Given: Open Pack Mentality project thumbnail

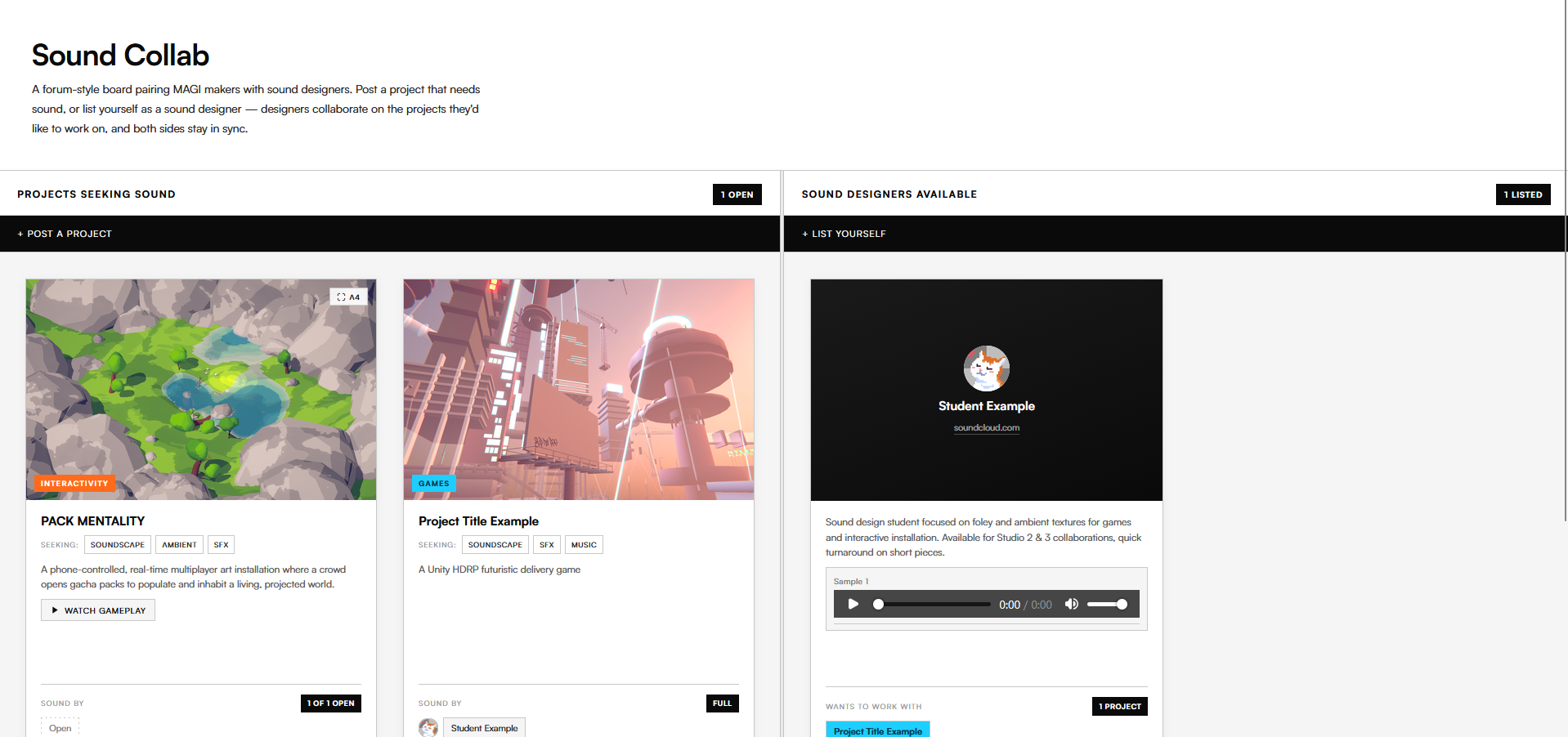Looking at the screenshot, I should coord(201,390).
